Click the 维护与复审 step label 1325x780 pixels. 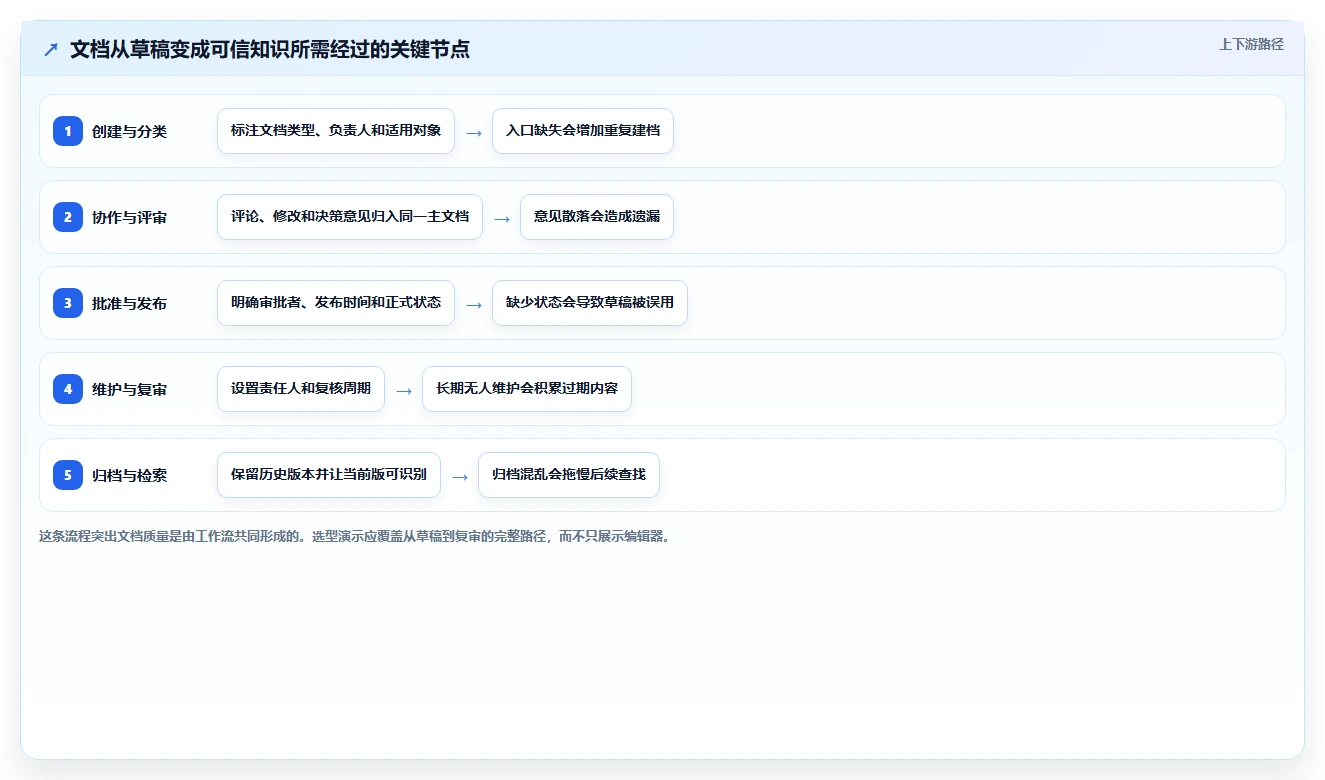point(129,389)
